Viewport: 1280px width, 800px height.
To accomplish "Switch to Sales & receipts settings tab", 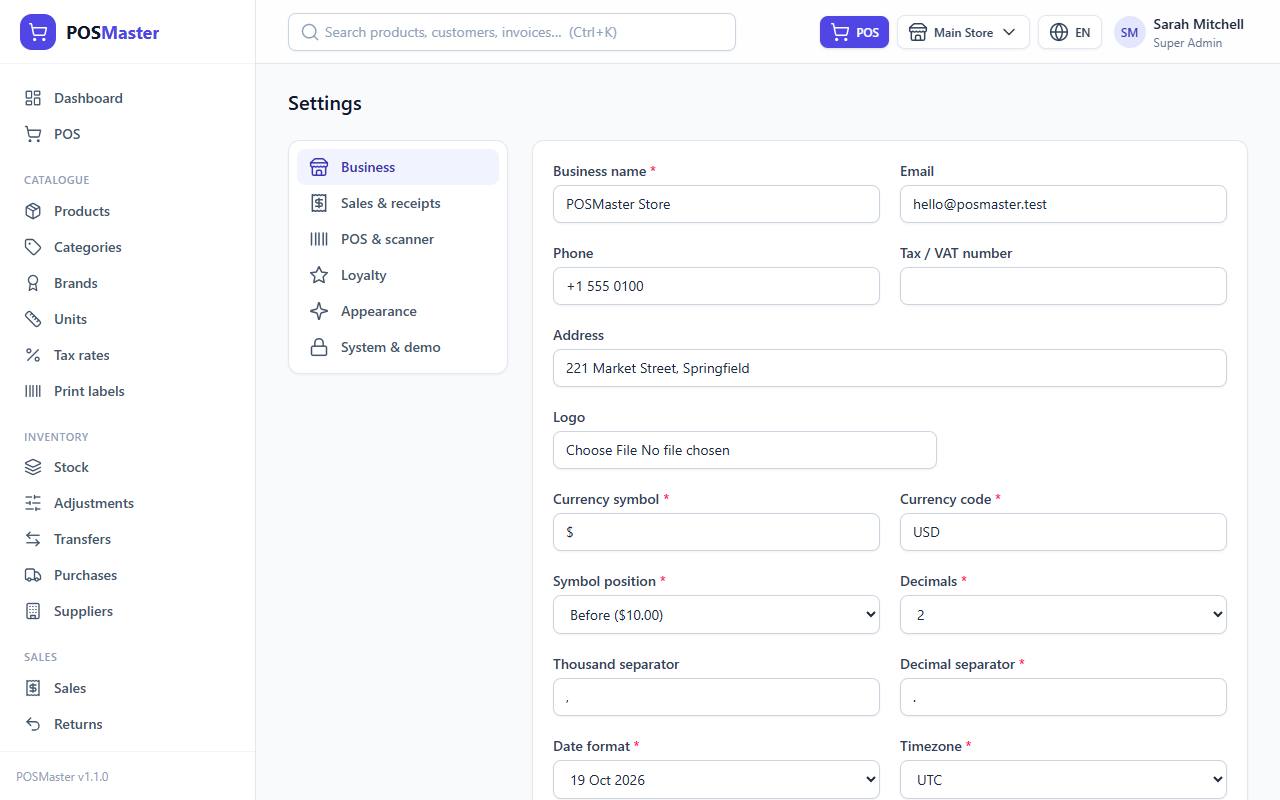I will [x=398, y=203].
